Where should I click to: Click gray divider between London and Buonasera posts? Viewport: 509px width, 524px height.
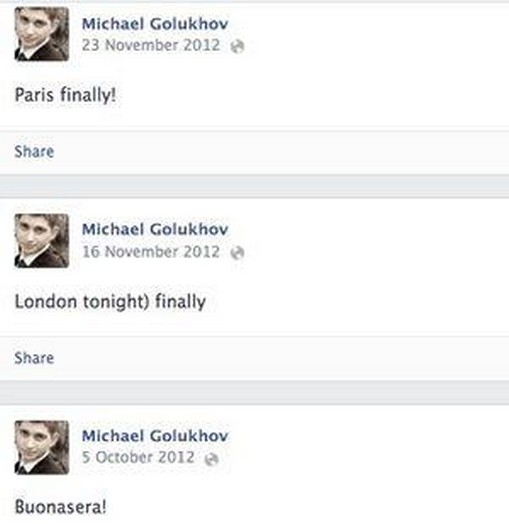254,393
